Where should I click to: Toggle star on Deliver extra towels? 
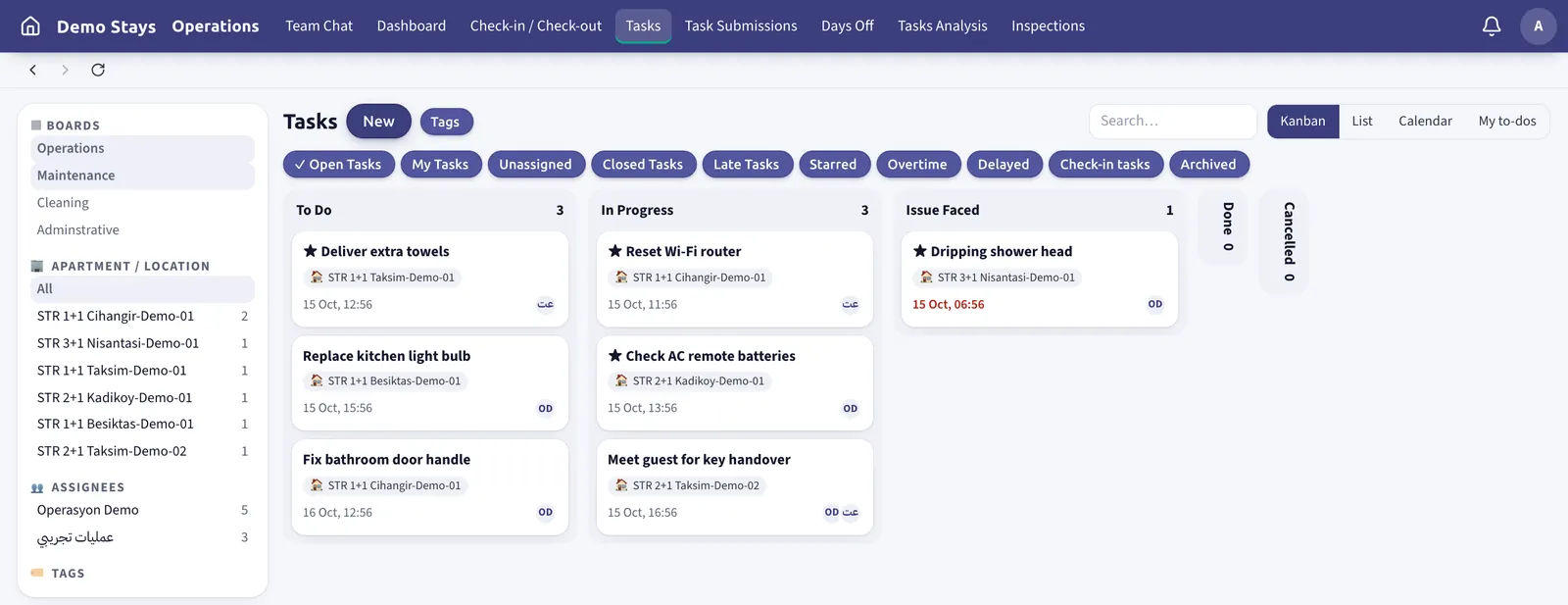click(310, 251)
